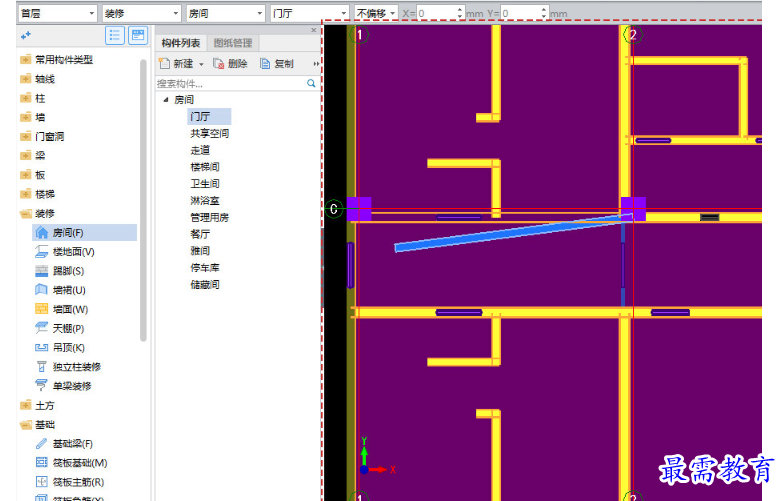Select the 墙面(W) wall surface icon
The width and height of the screenshot is (783, 501).
click(x=42, y=309)
